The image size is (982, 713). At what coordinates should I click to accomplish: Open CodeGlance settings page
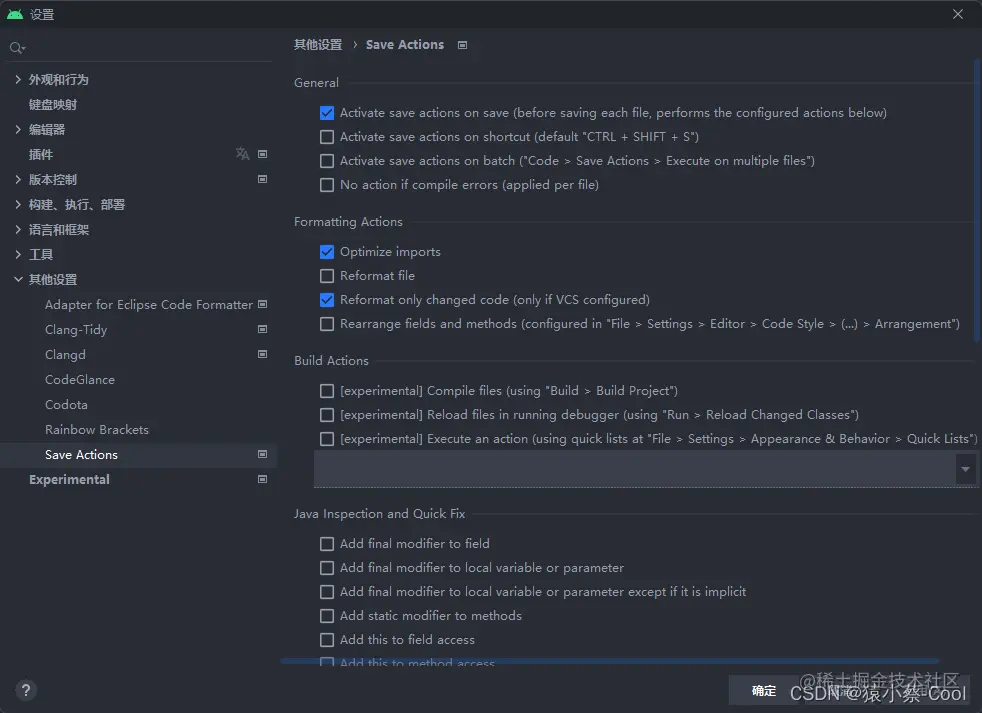(80, 380)
